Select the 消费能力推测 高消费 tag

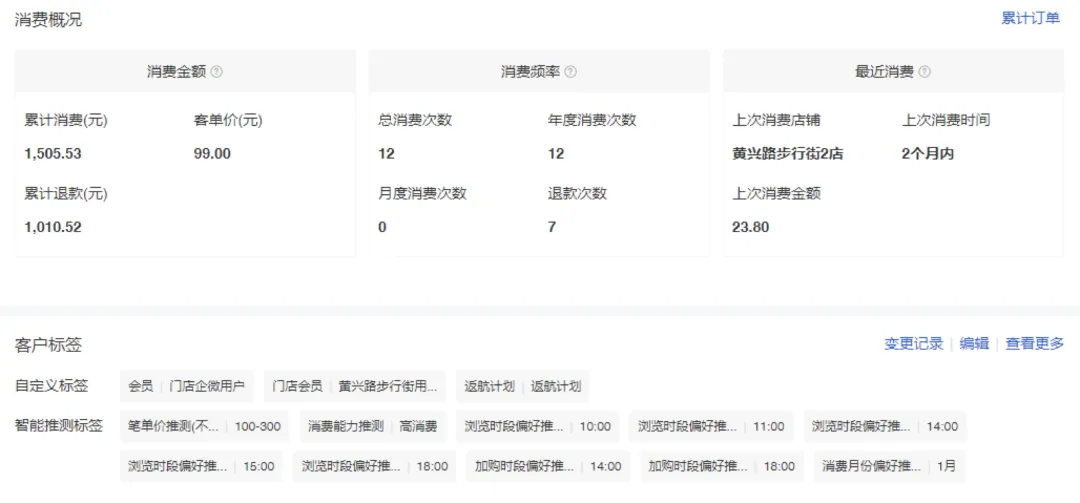click(x=372, y=426)
